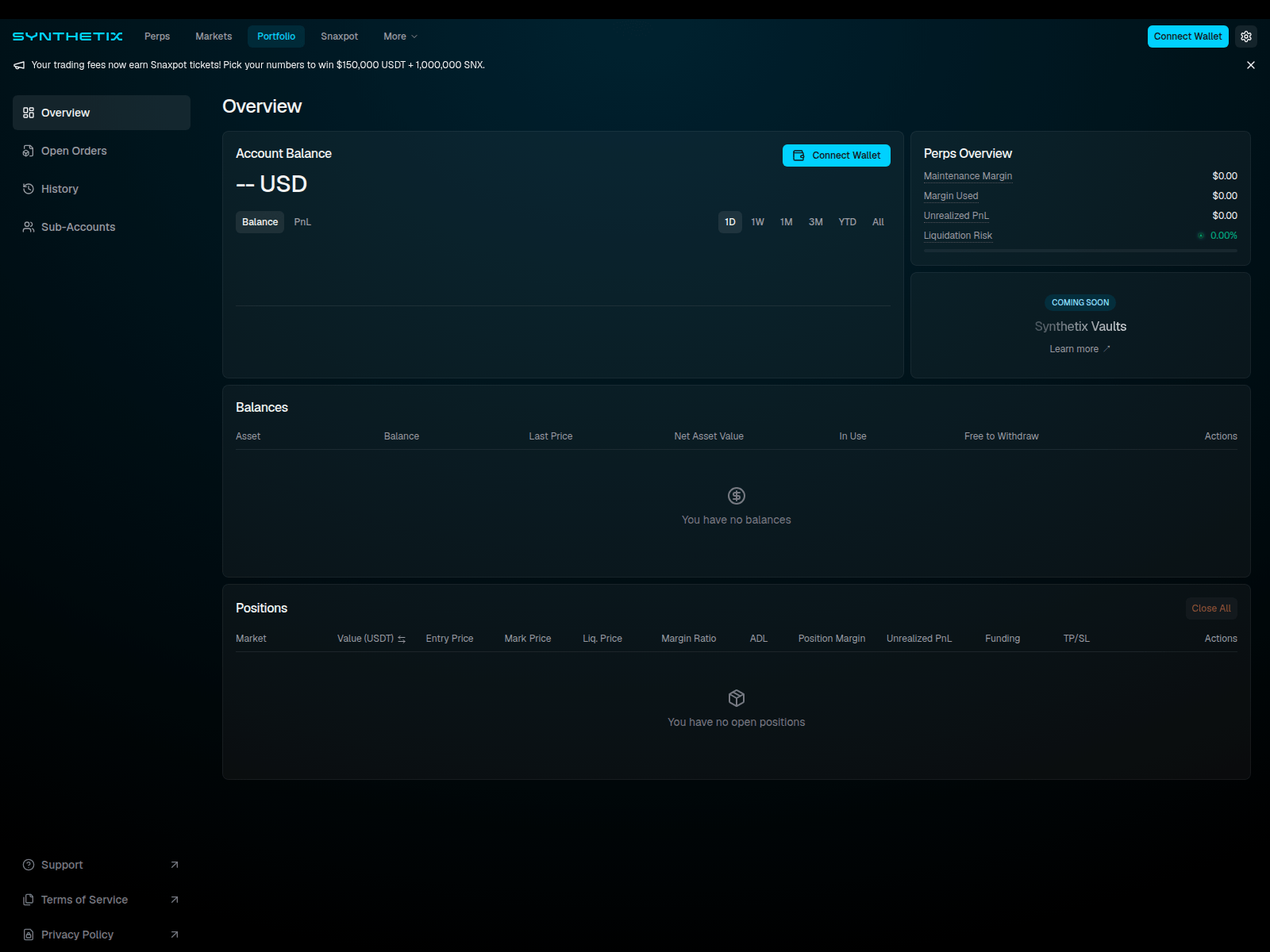
Task: Select the 1M time range
Action: (x=787, y=222)
